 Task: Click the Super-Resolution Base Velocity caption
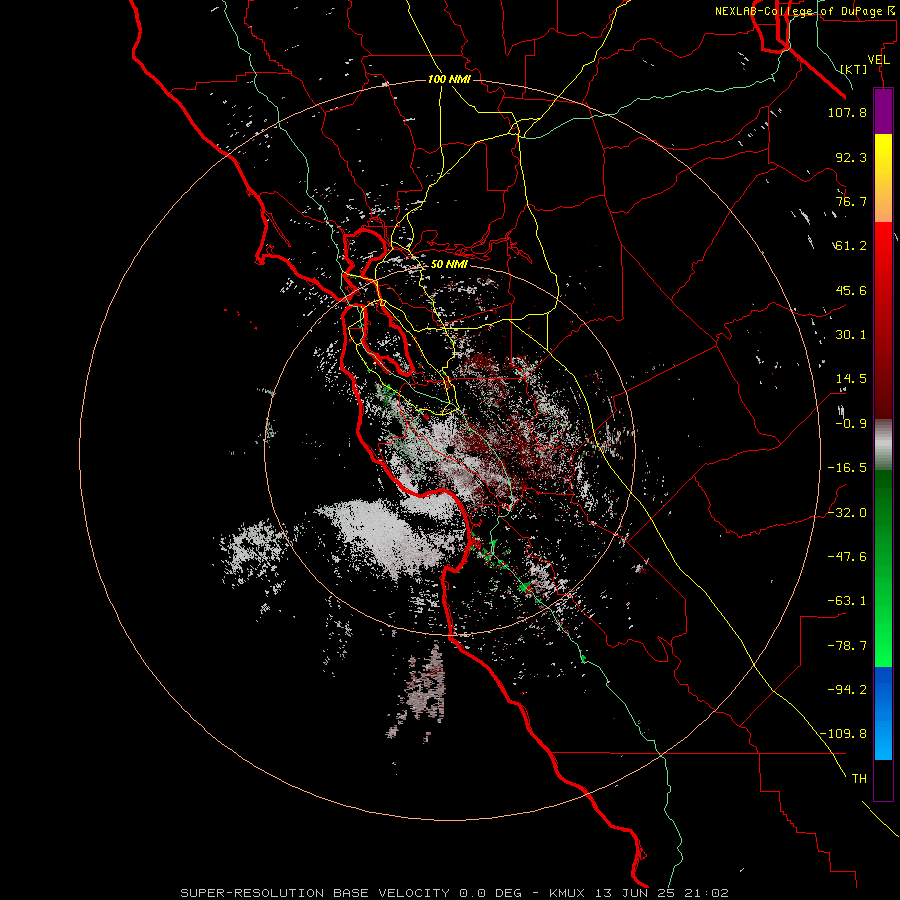click(454, 893)
